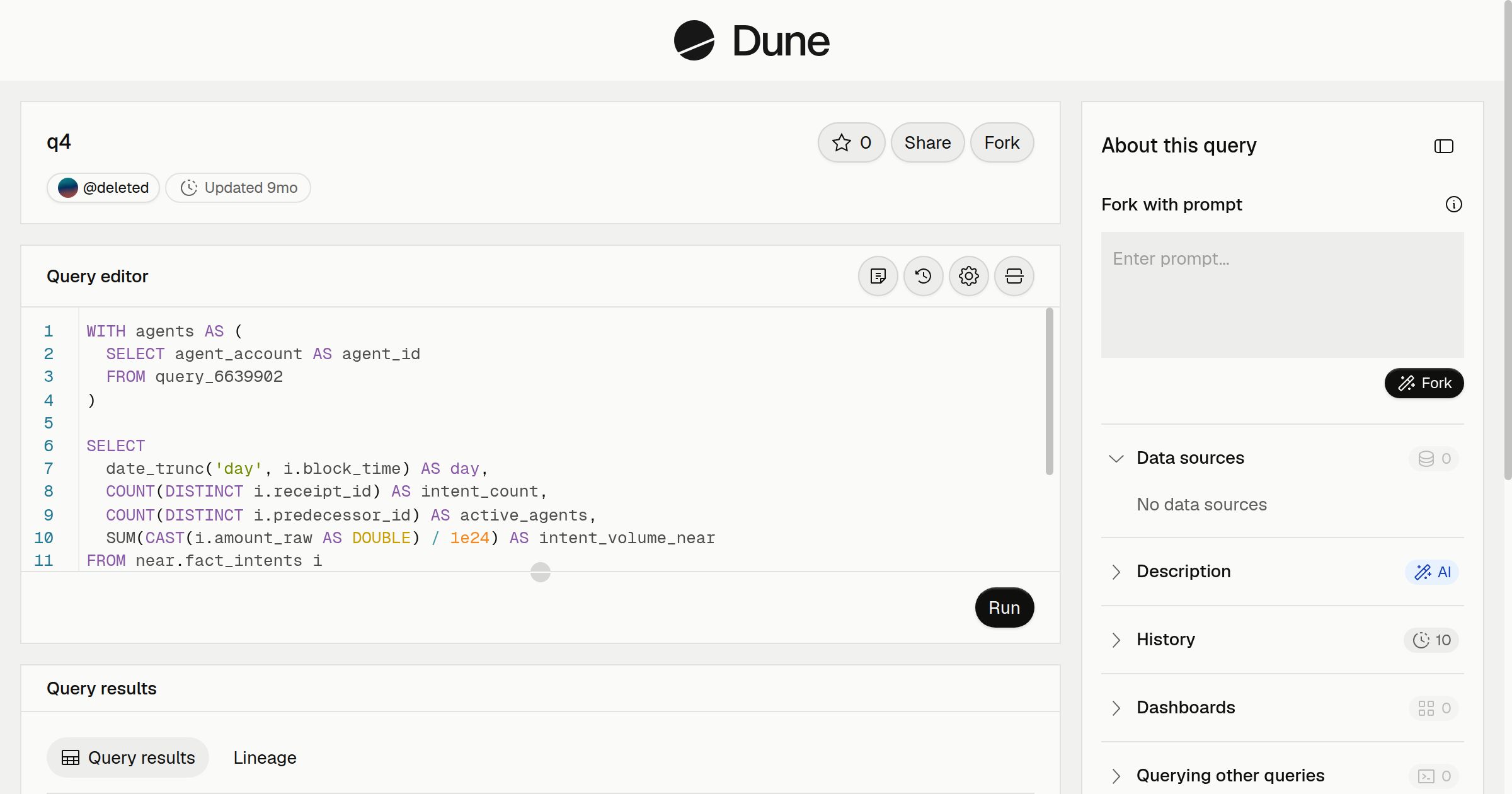Viewport: 1512px width, 794px height.
Task: Open the query notes icon in editor toolbar
Action: coord(878,276)
